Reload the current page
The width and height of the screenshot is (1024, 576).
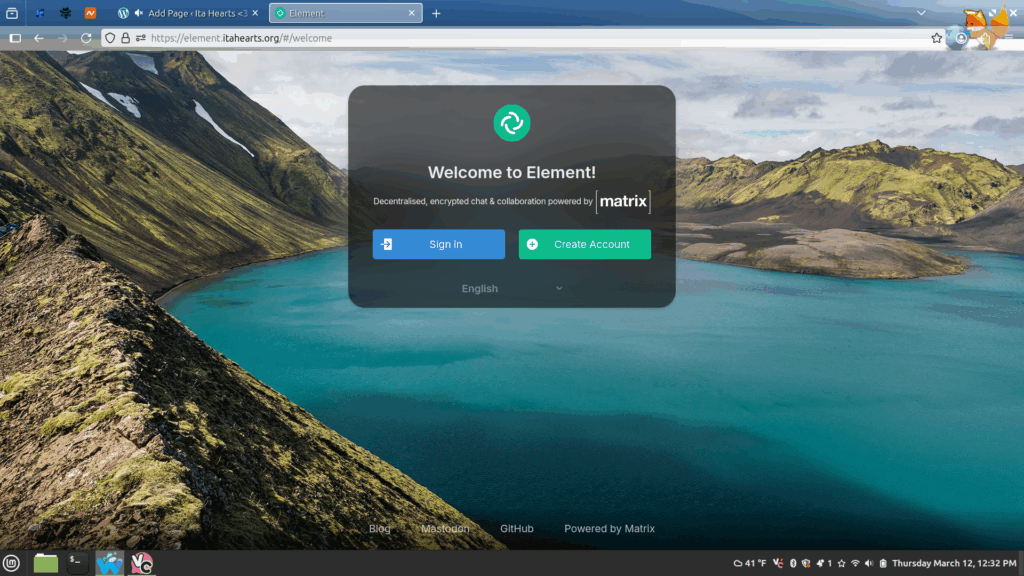pyautogui.click(x=86, y=38)
